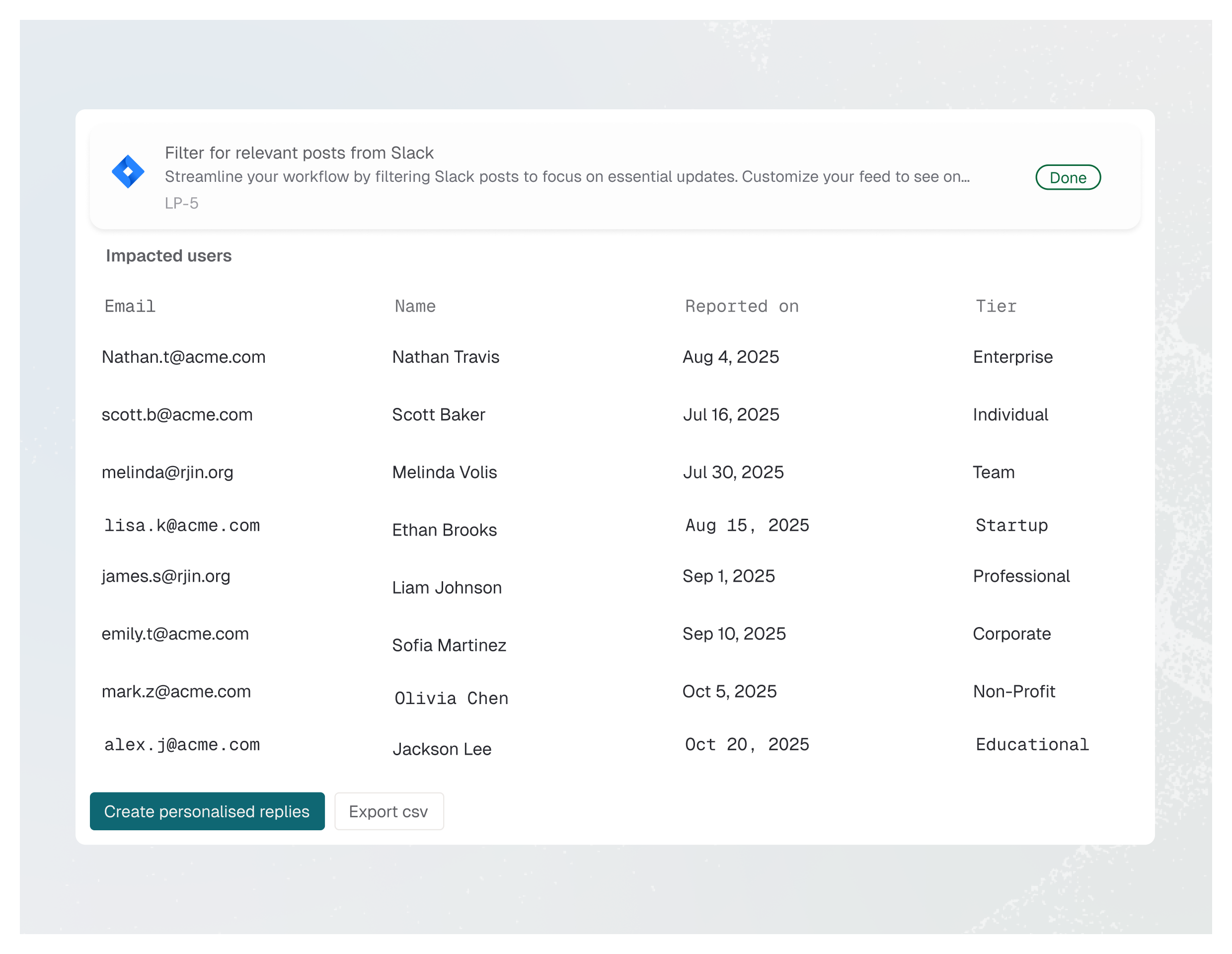Sort by Tier column header

[x=996, y=307]
